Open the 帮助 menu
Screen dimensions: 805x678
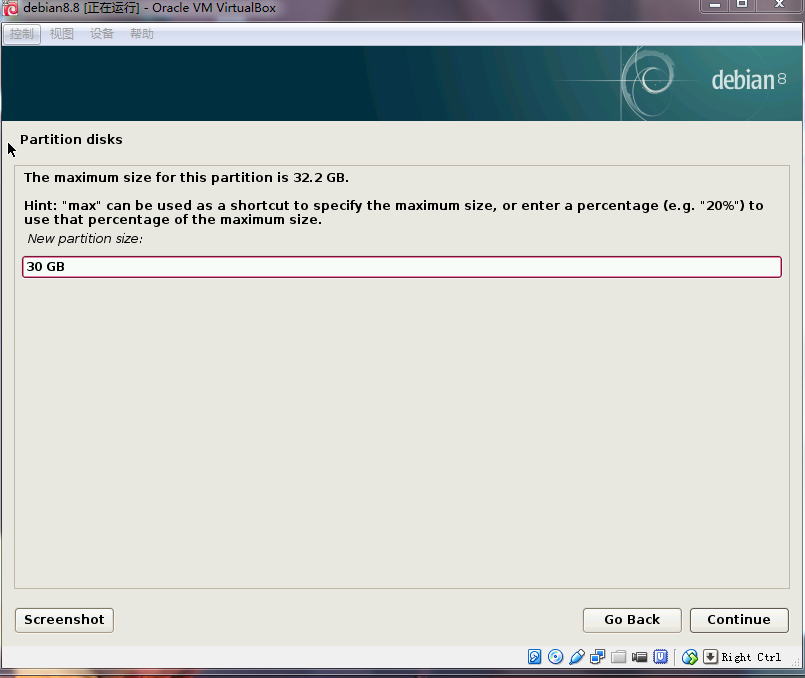pos(142,34)
